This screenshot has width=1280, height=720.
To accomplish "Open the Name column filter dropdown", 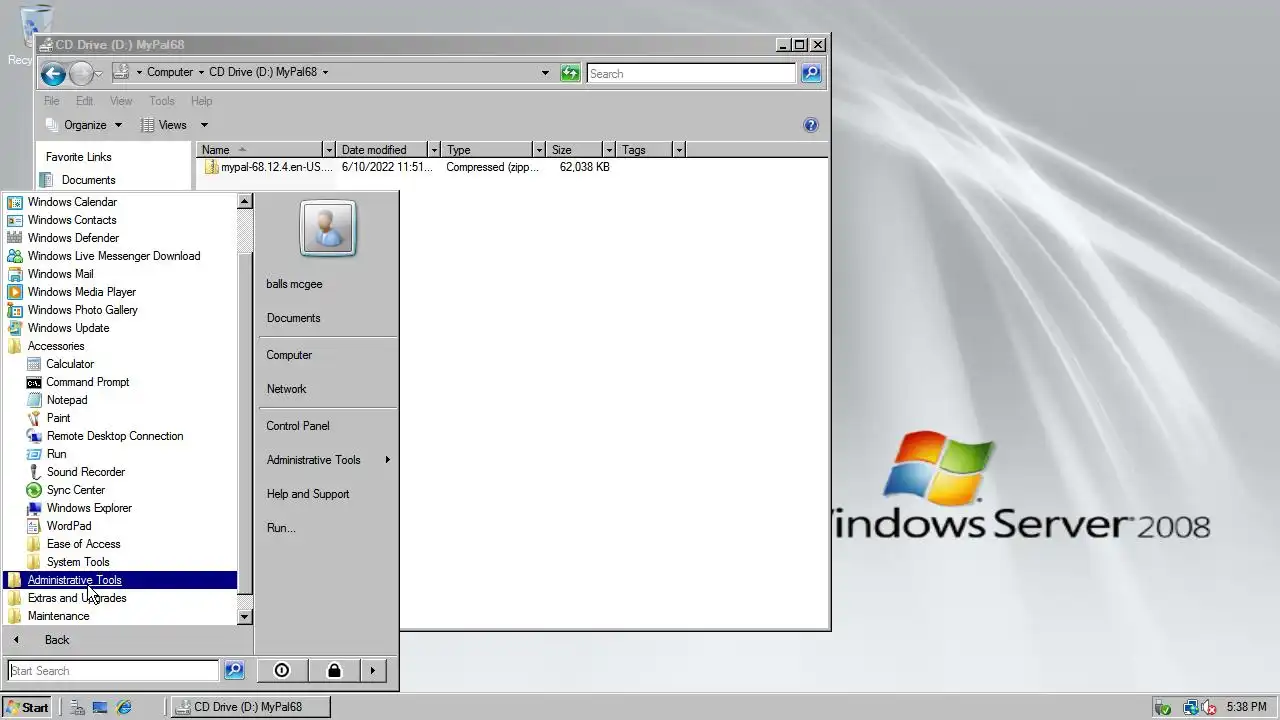I will (x=328, y=150).
